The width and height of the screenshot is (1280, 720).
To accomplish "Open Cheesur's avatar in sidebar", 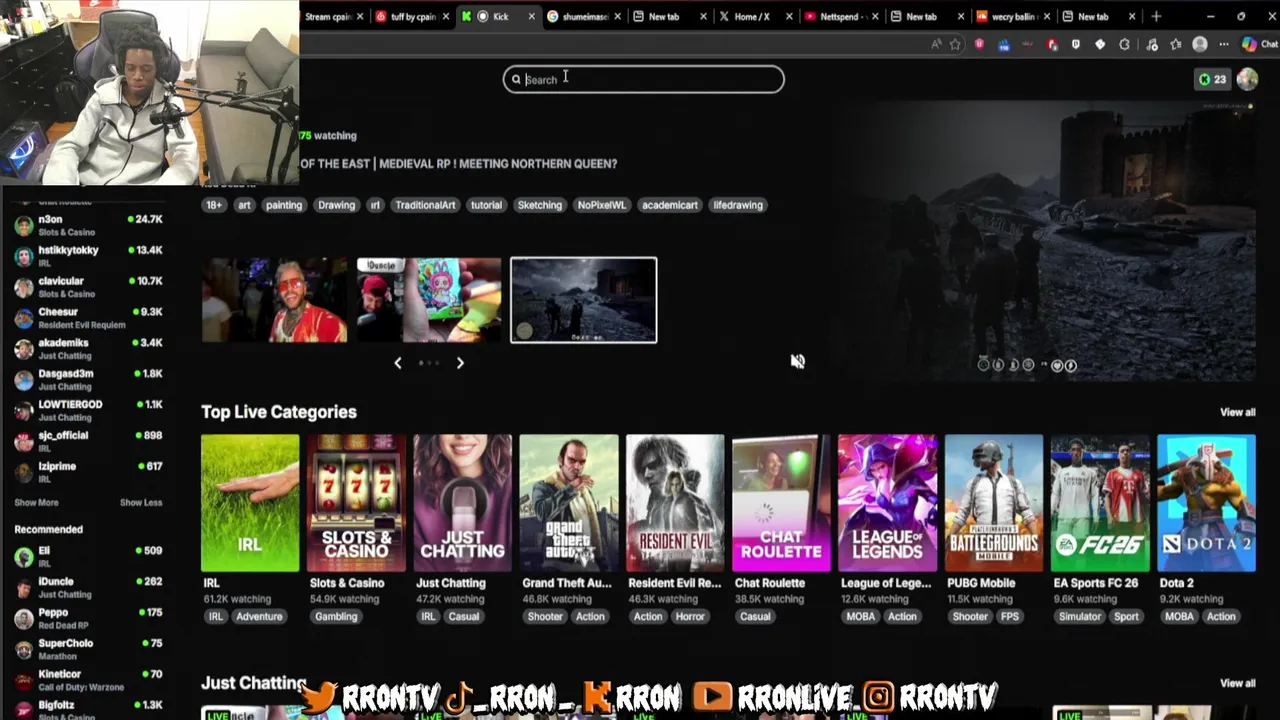I will (x=23, y=318).
